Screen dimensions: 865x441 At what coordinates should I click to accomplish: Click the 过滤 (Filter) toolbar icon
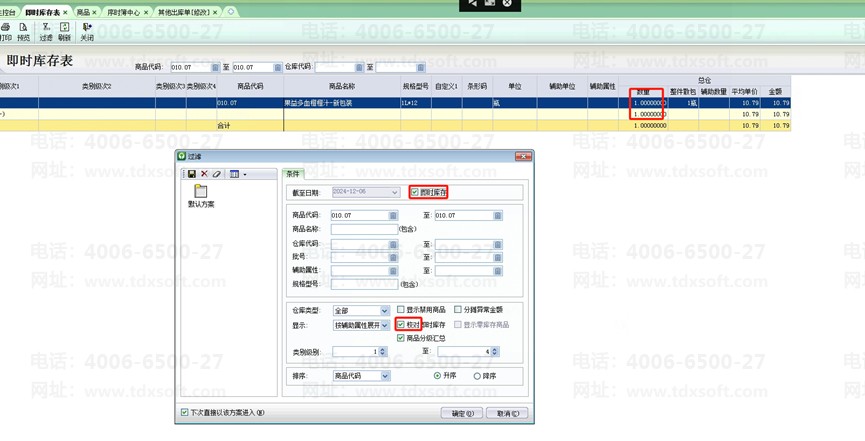point(46,31)
